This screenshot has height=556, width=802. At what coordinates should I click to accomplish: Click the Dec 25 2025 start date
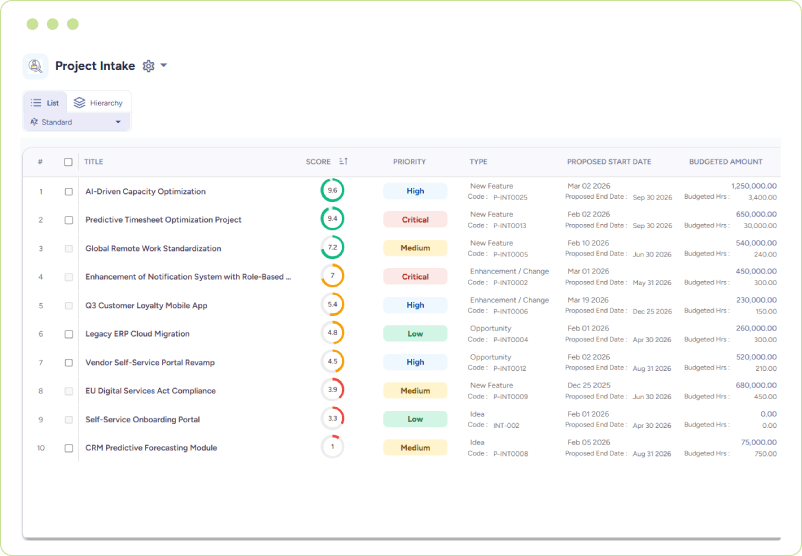pyautogui.click(x=589, y=385)
